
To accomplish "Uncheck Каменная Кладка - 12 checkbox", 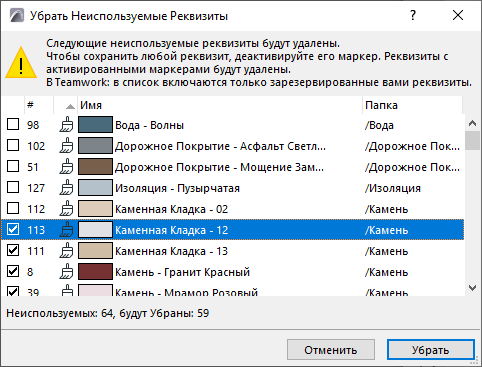I will coord(13,229).
